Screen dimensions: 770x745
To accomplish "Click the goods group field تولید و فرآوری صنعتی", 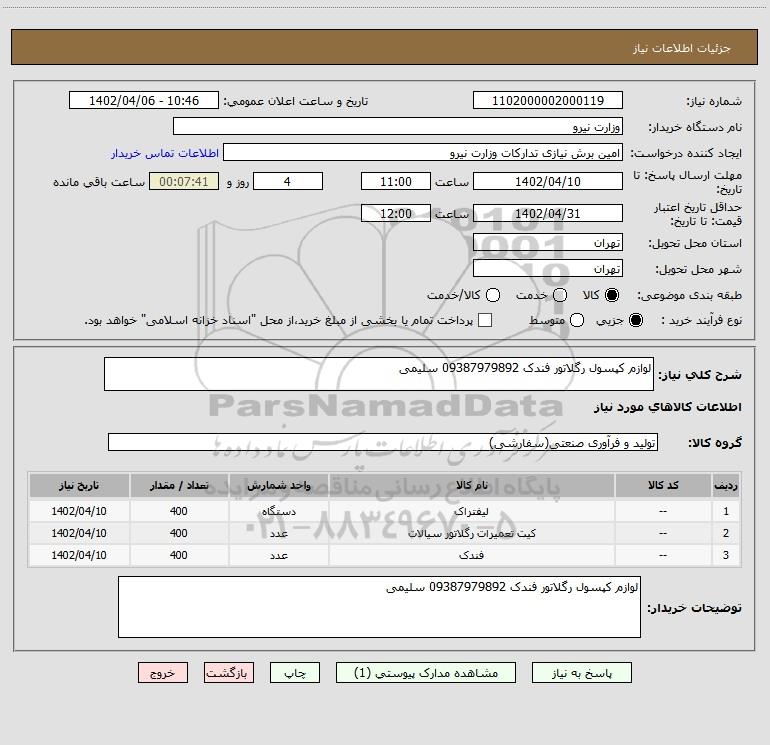I will click(383, 442).
